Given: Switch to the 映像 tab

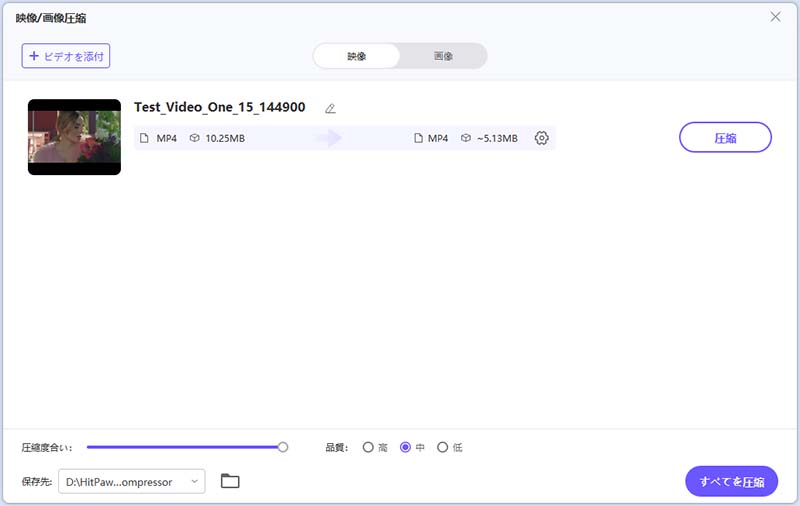Looking at the screenshot, I should pyautogui.click(x=357, y=56).
